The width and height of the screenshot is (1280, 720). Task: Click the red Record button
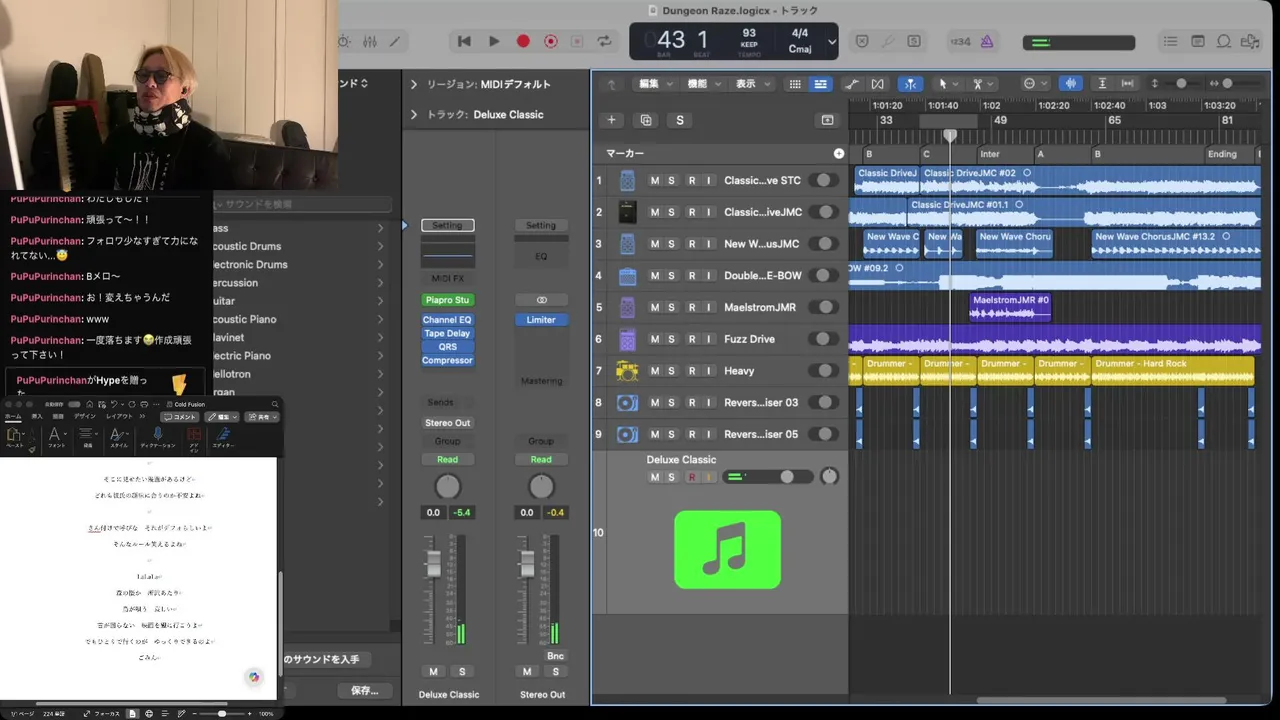pos(522,41)
